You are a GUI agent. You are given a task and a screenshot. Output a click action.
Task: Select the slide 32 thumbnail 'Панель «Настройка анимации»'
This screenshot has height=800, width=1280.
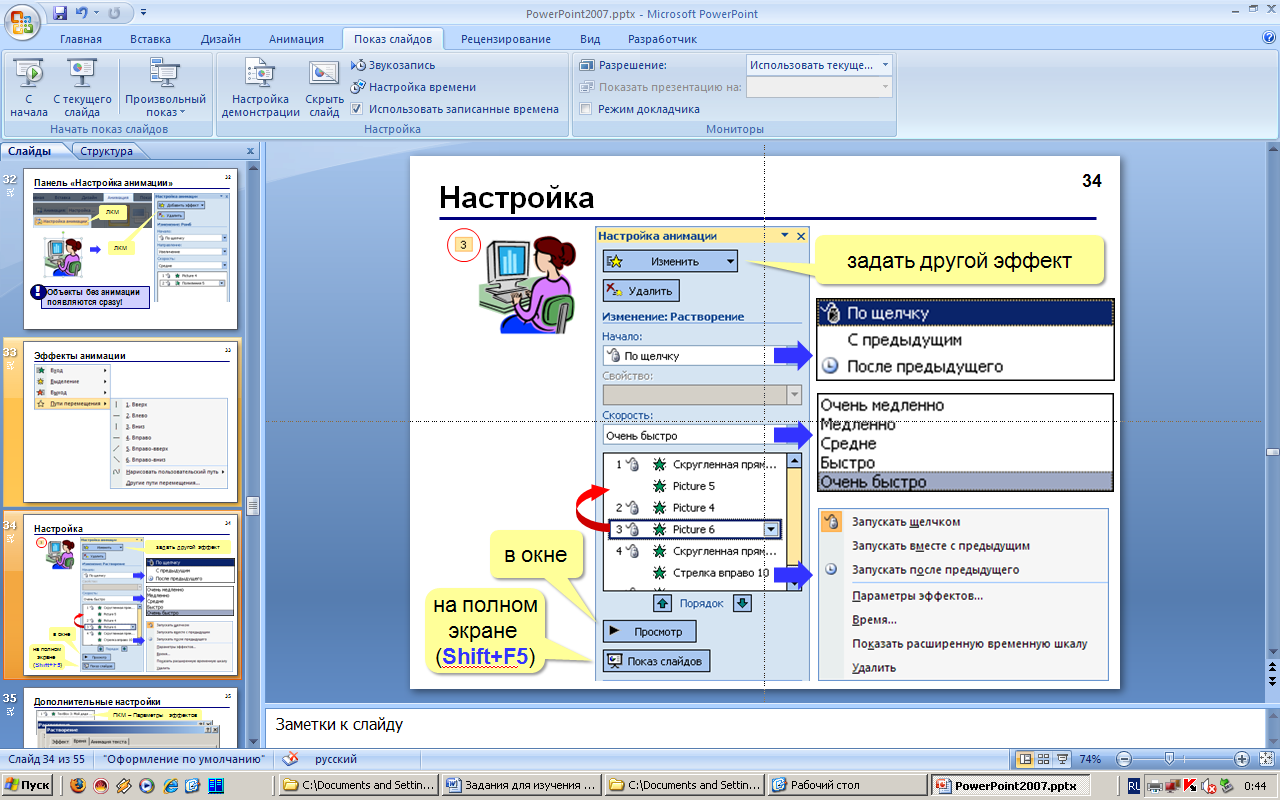[x=130, y=249]
